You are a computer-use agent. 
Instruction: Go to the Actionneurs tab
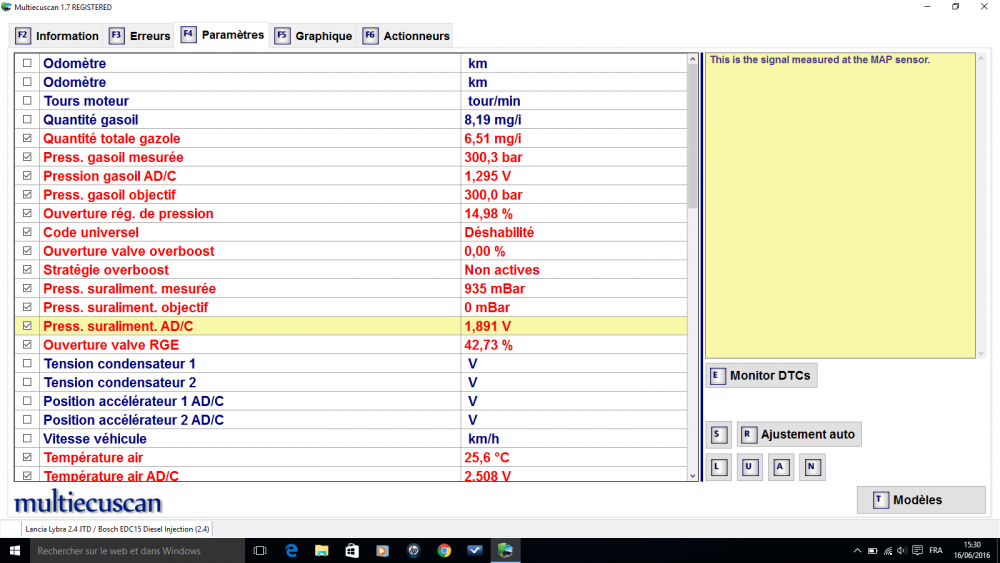coord(406,36)
